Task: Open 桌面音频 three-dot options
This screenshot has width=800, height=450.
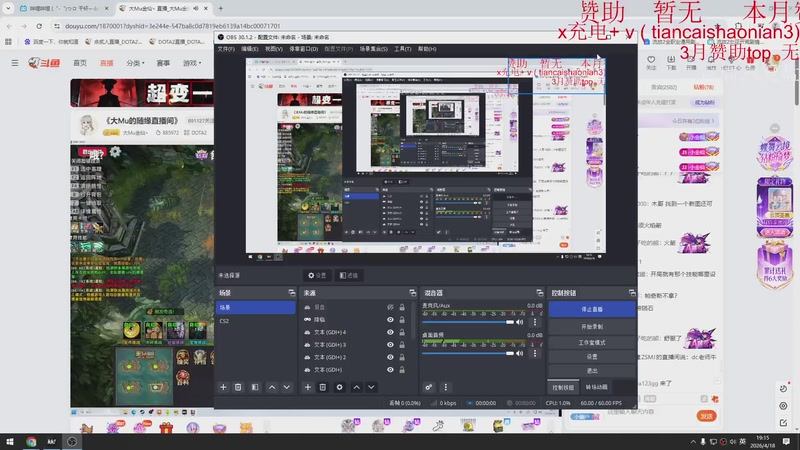Action: coord(535,353)
